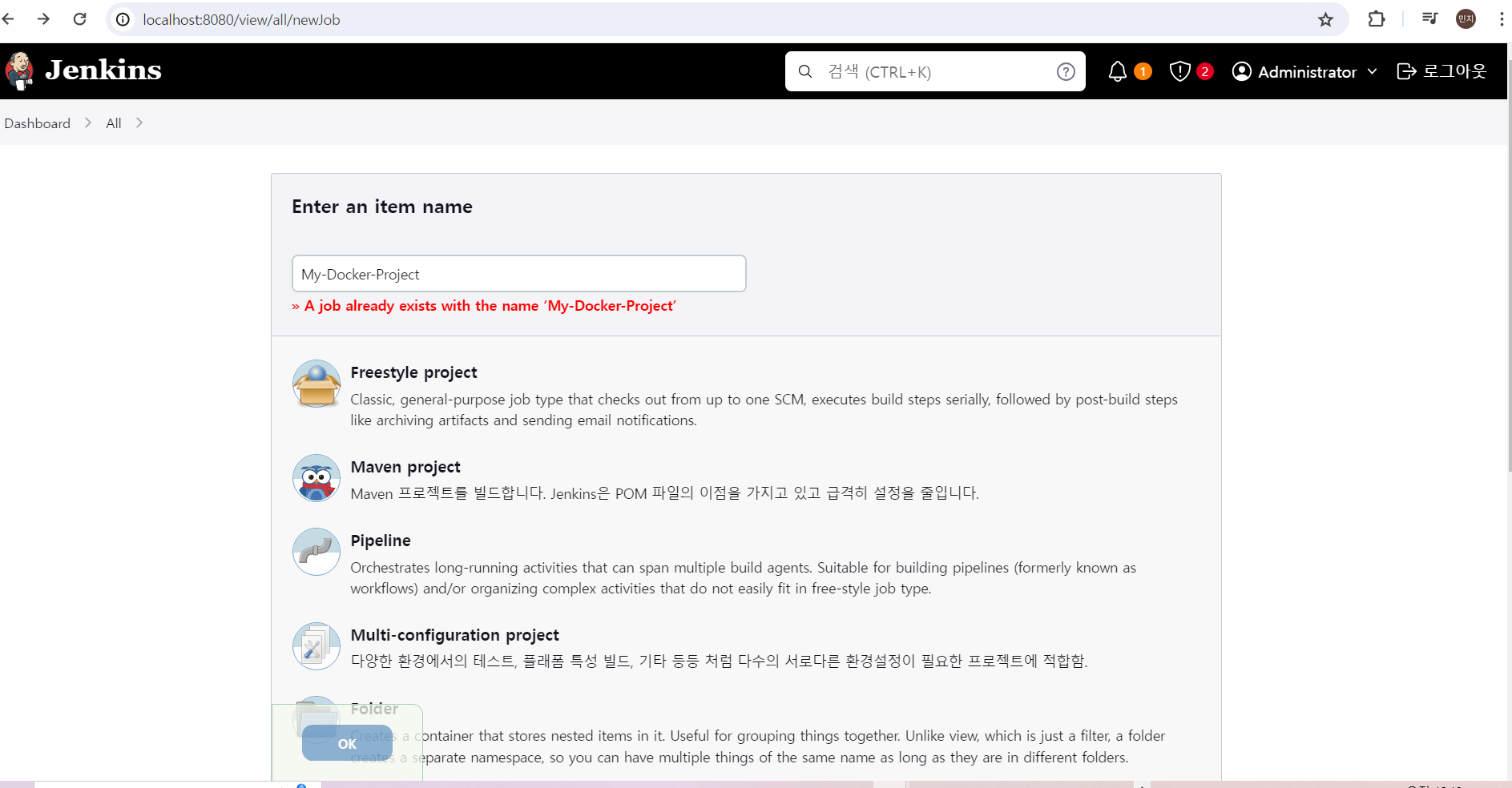Expand the chevron after All breadcrumb
1512x788 pixels.
pos(139,123)
